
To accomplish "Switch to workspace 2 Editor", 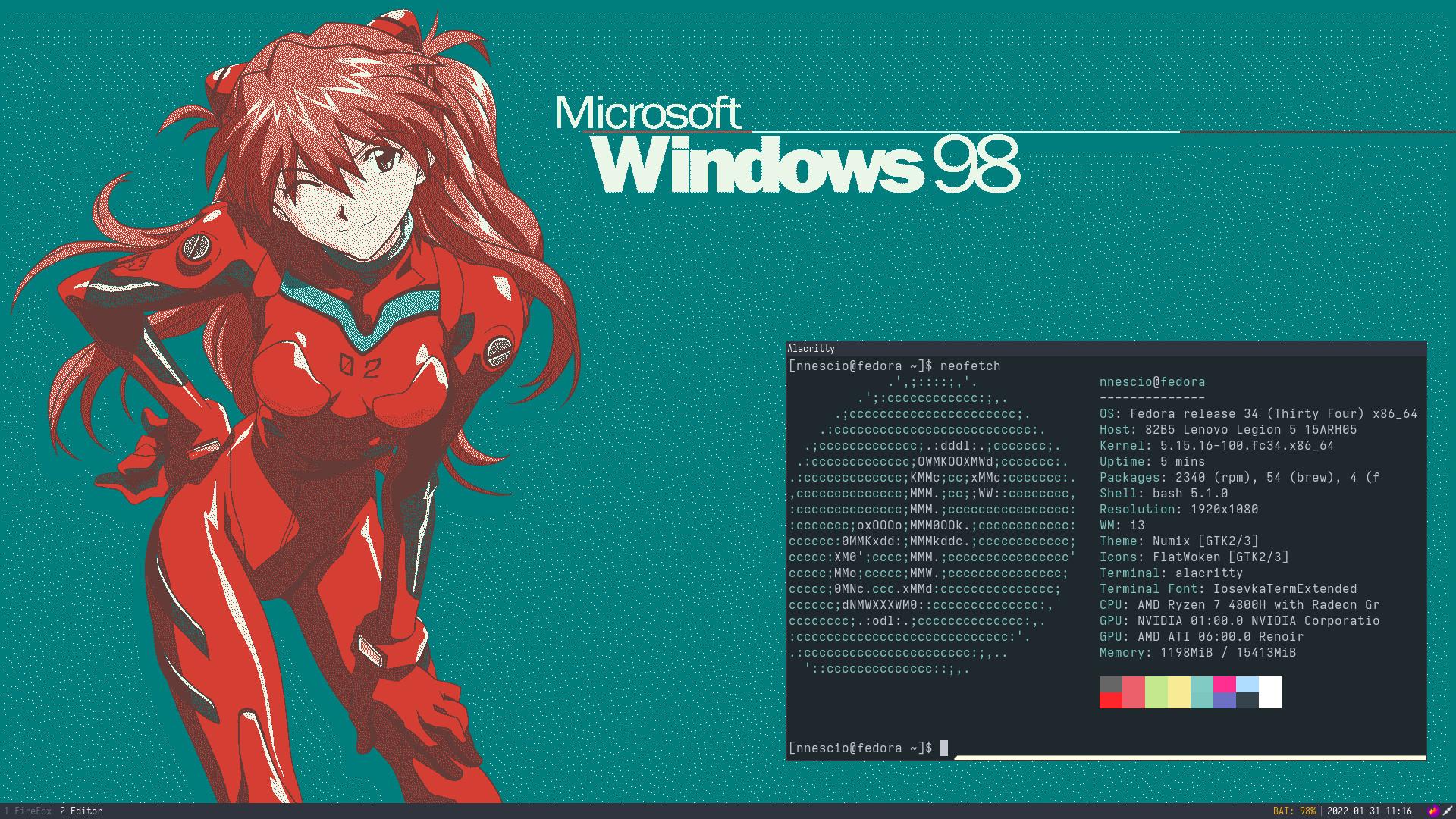I will (x=81, y=811).
